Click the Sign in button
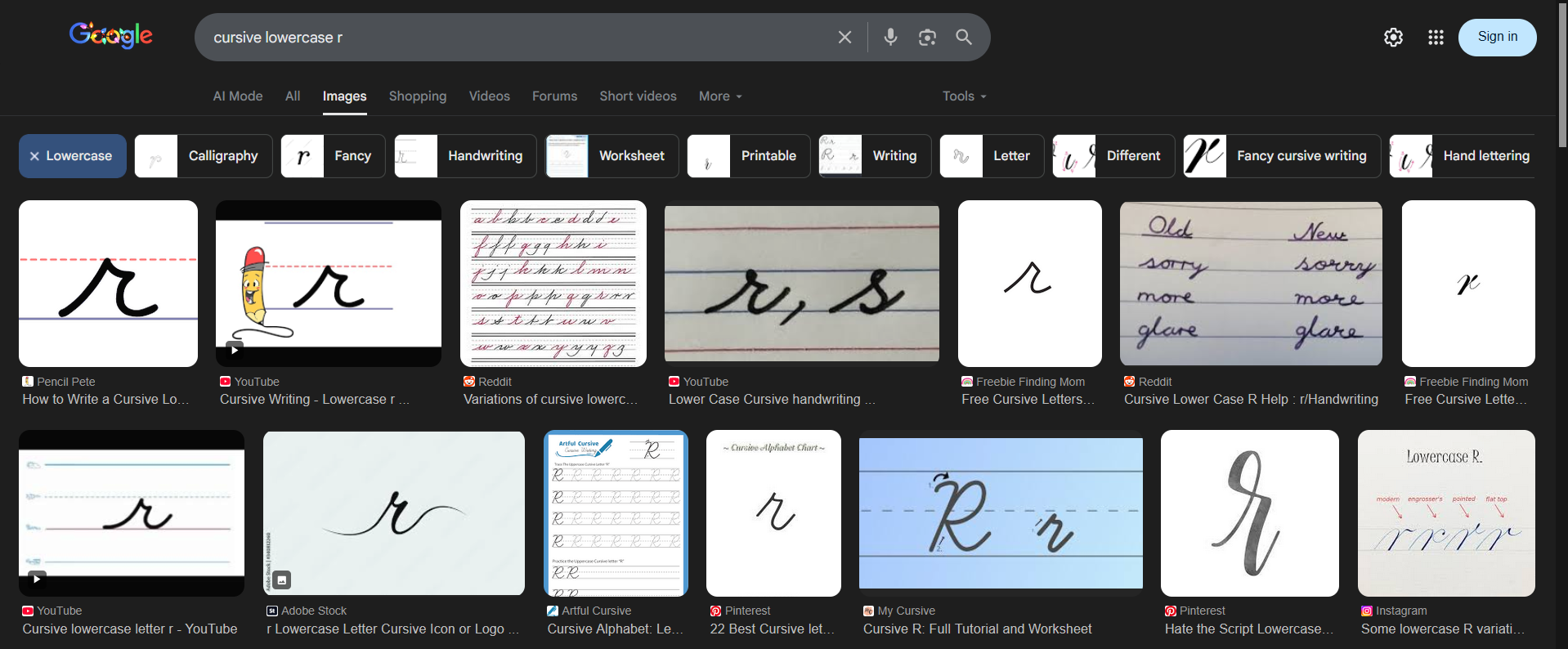This screenshot has width=1568, height=649. tap(1498, 37)
